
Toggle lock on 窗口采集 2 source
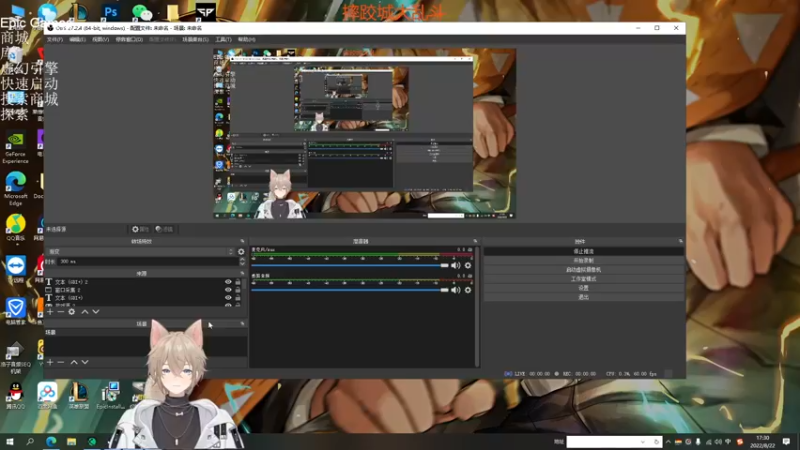(x=238, y=289)
